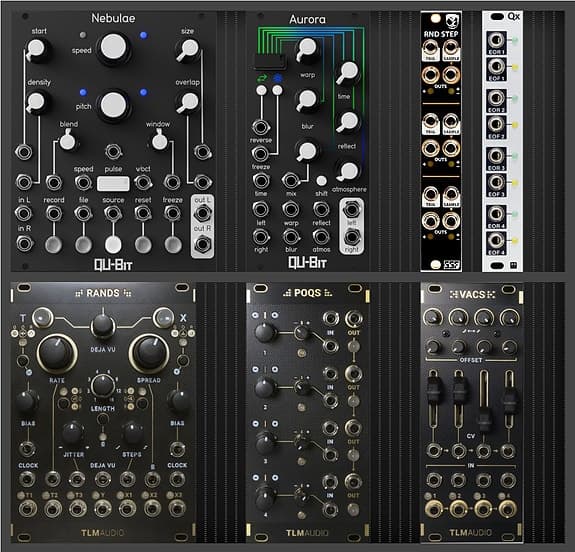Select the RANDS X3 output jack

pos(177,509)
